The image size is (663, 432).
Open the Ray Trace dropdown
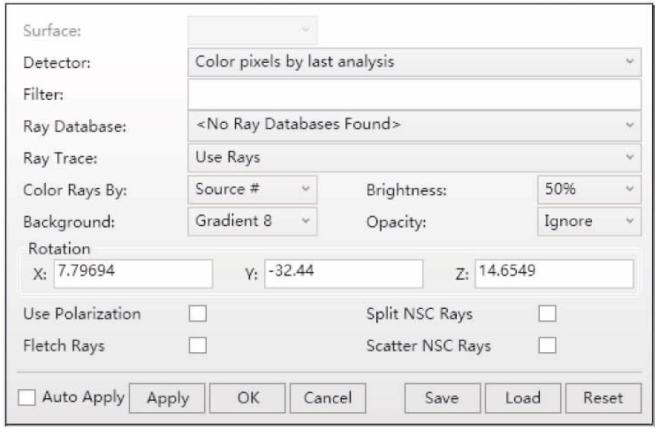point(413,156)
